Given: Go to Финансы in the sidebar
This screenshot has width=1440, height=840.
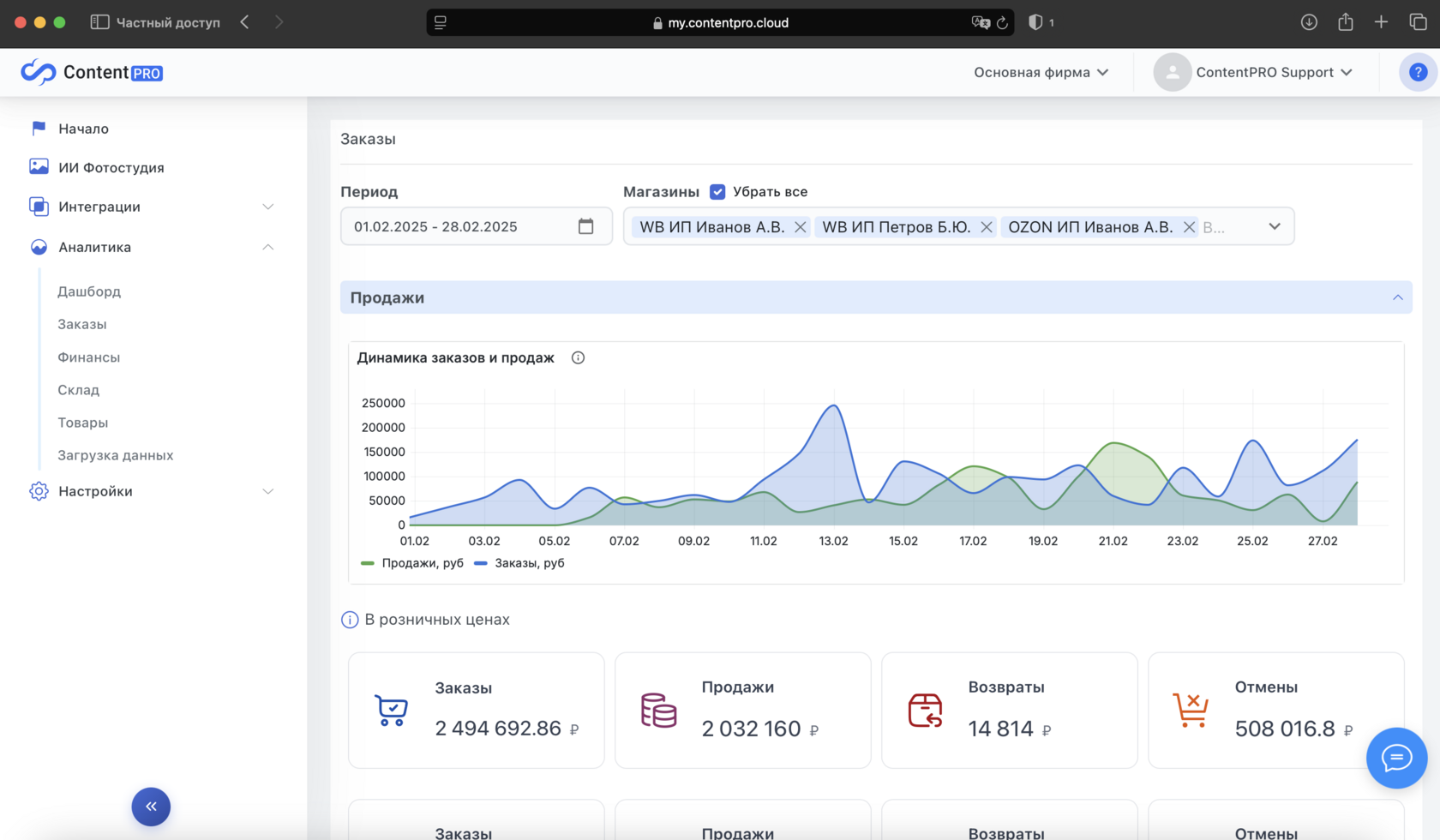Looking at the screenshot, I should [x=88, y=357].
